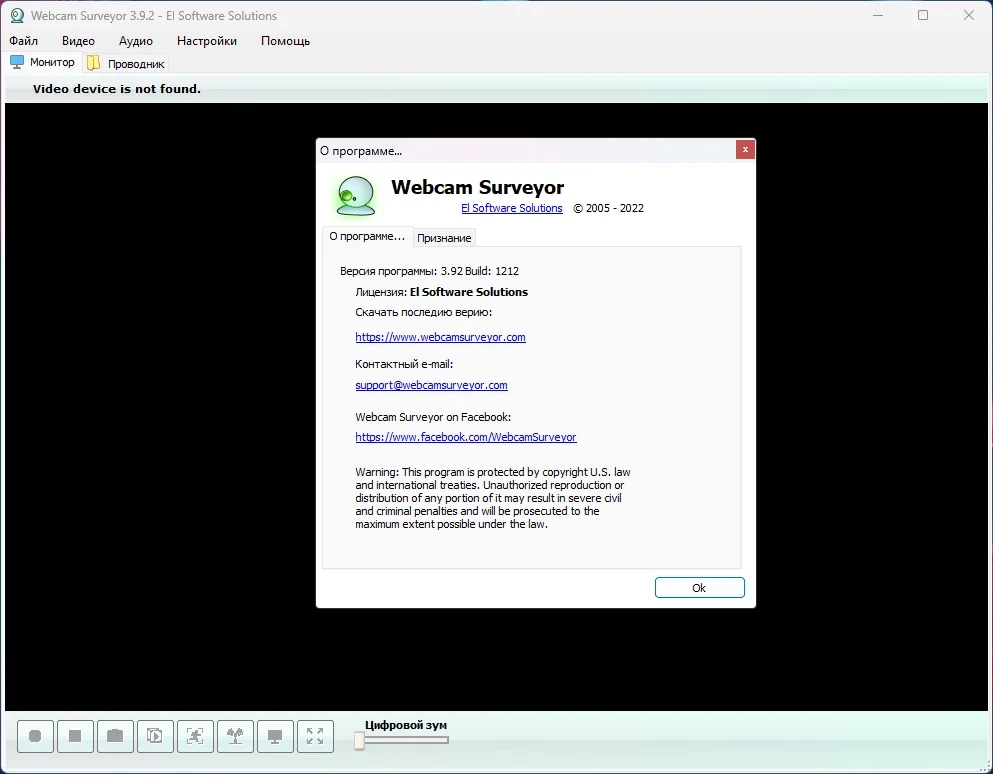Click the record button in bottom toolbar

(35, 736)
